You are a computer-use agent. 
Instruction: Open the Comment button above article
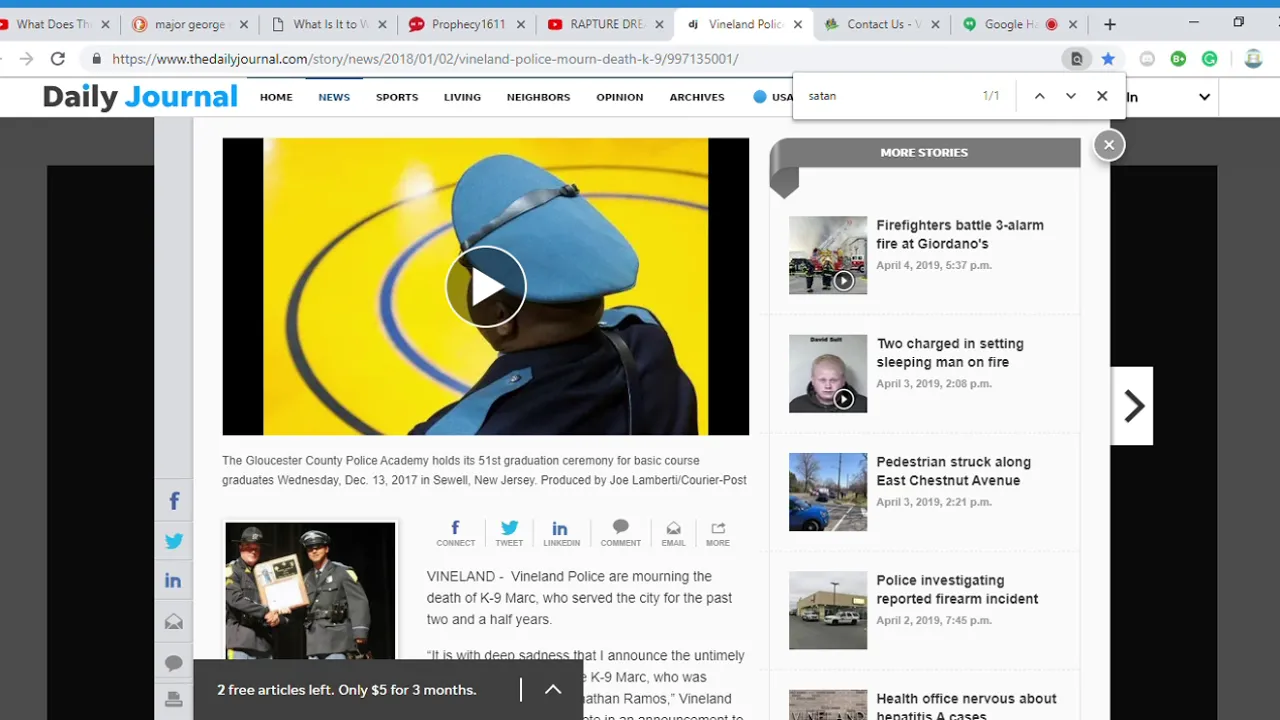(620, 533)
